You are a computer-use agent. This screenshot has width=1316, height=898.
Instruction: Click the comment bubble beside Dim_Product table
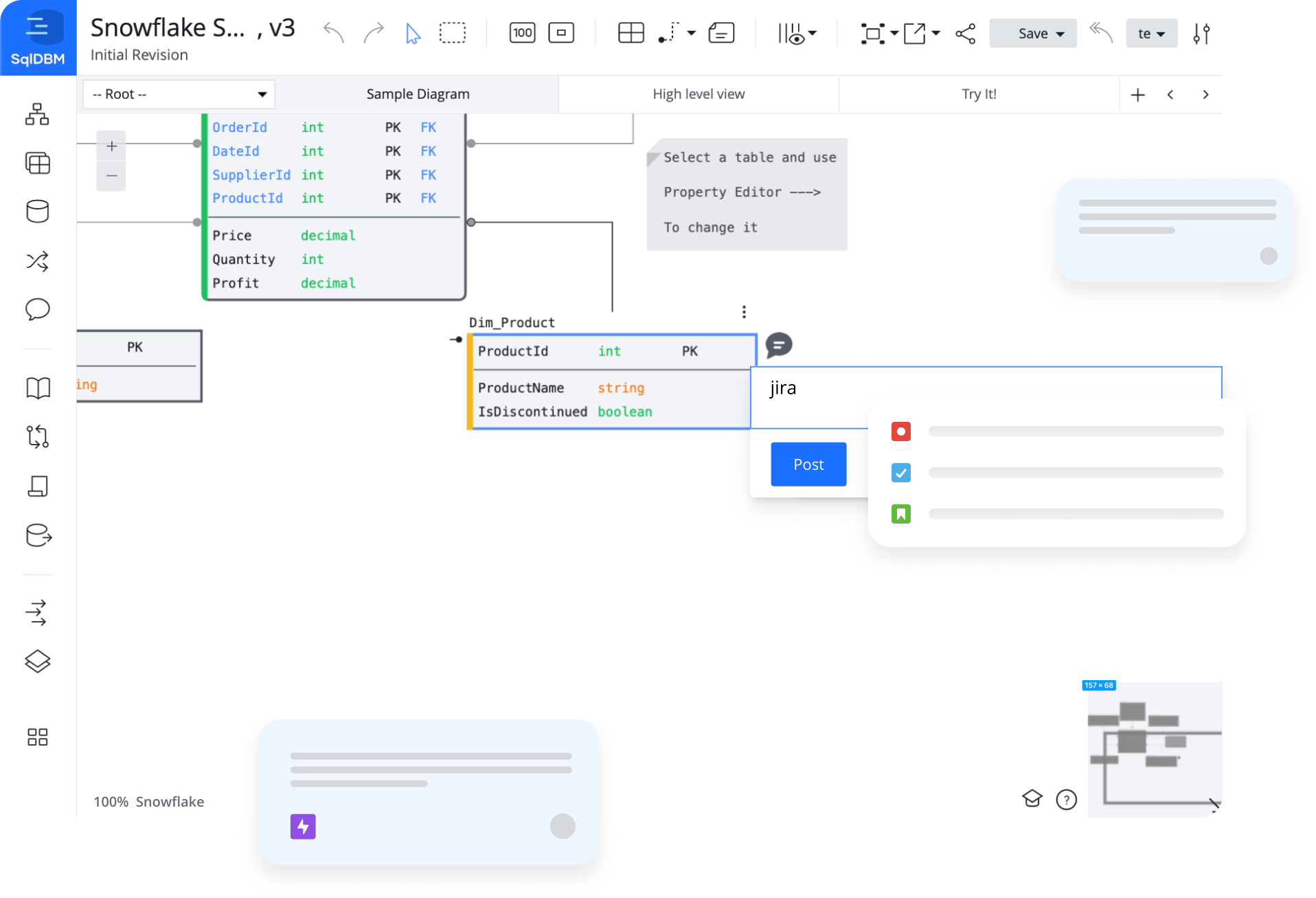[779, 345]
